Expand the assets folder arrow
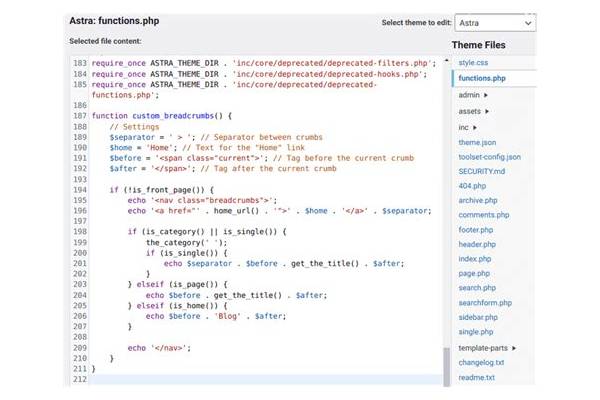This screenshot has width=600, height=400. 487,111
